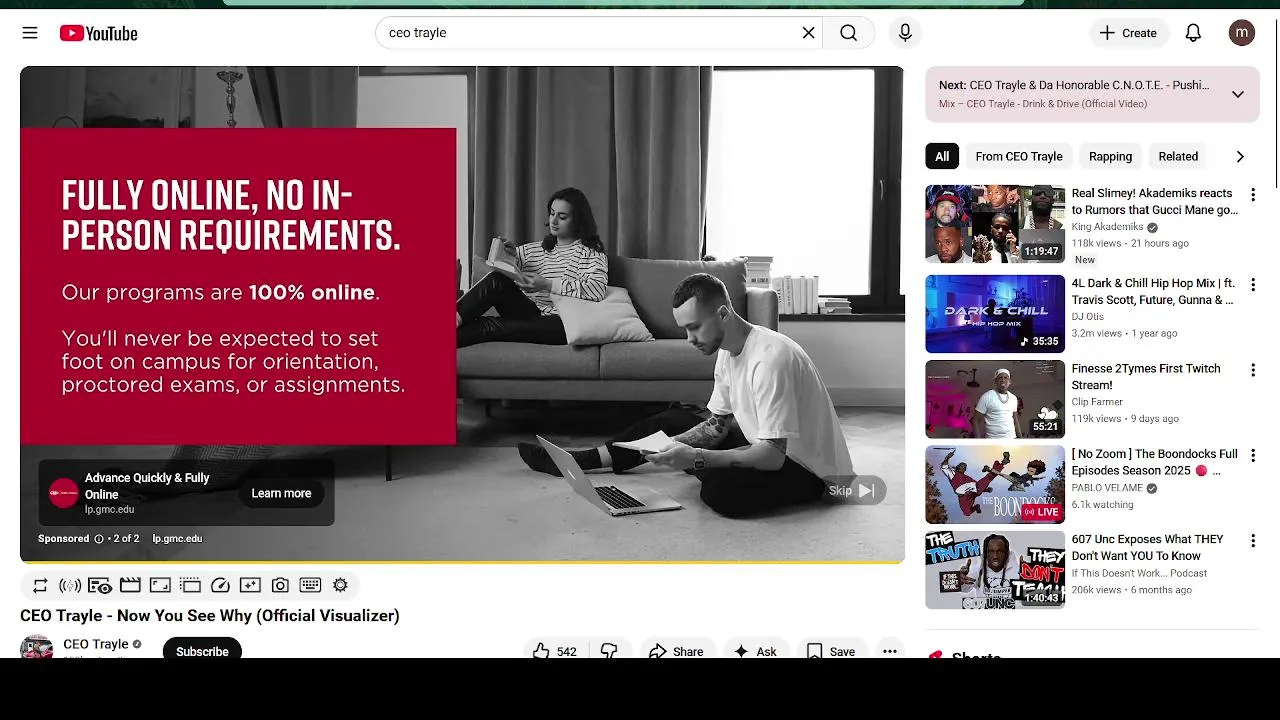Dislike the video with thumbs down

pos(609,651)
